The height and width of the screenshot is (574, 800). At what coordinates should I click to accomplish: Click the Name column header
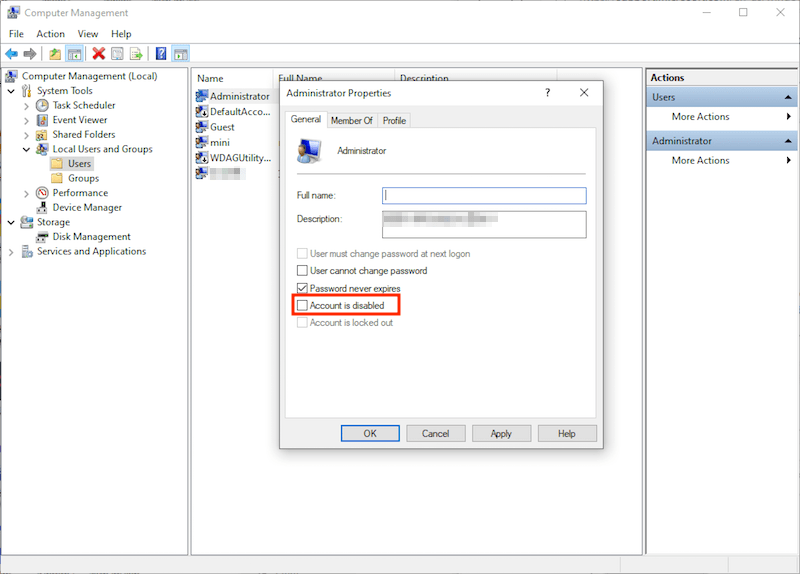pos(233,79)
